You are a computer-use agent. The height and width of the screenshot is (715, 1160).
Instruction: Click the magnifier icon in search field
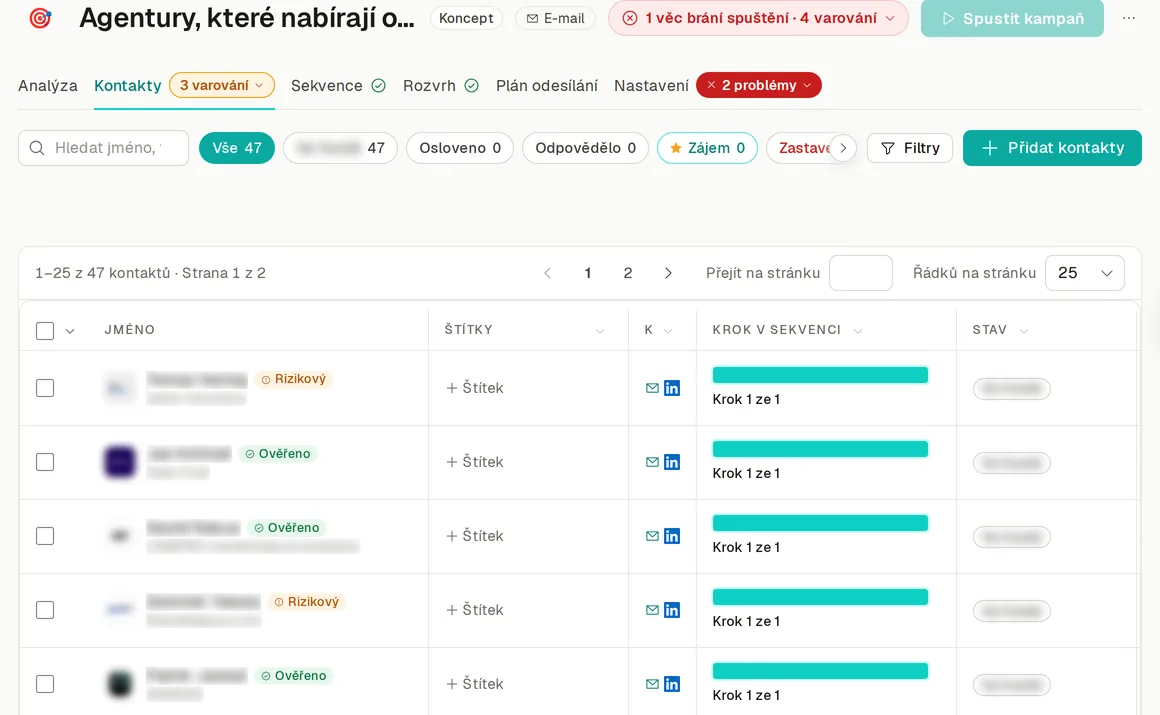(x=36, y=148)
